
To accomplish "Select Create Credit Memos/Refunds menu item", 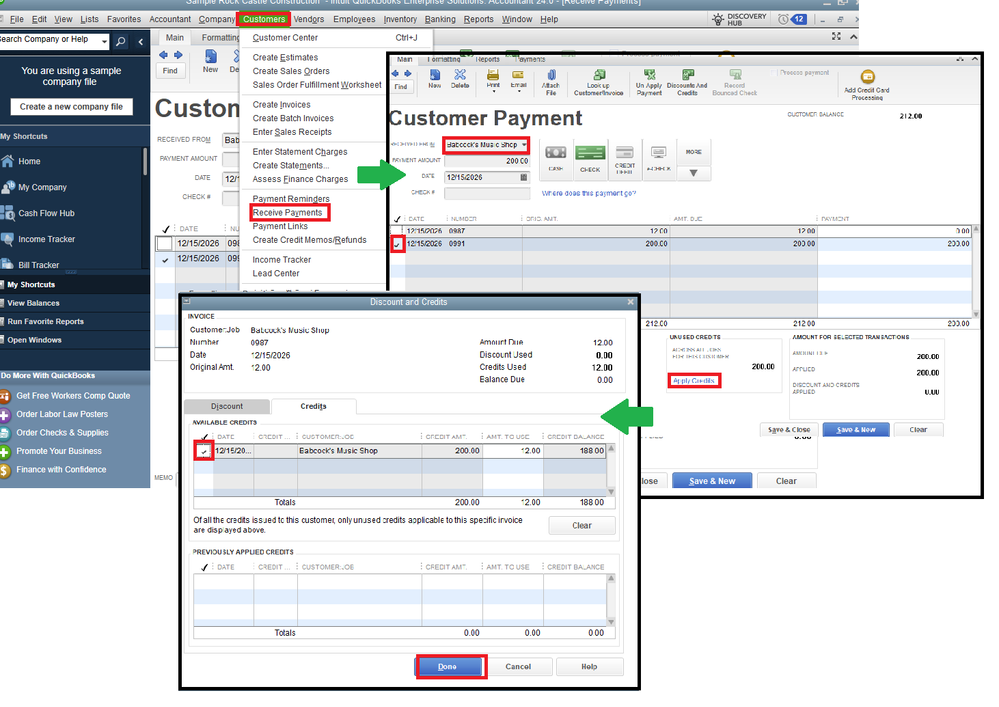I will pos(310,240).
